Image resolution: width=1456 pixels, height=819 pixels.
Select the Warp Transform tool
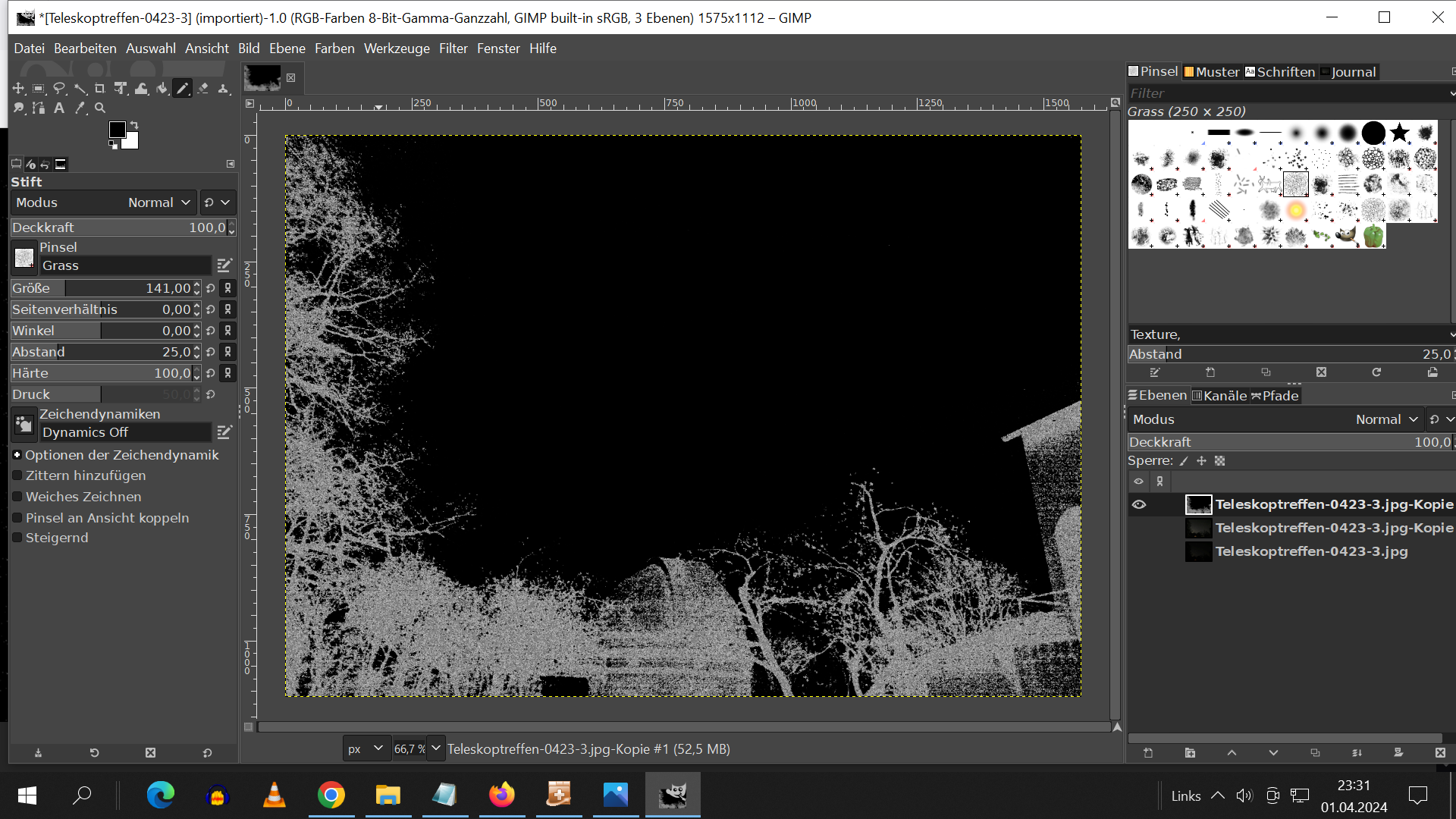[141, 89]
